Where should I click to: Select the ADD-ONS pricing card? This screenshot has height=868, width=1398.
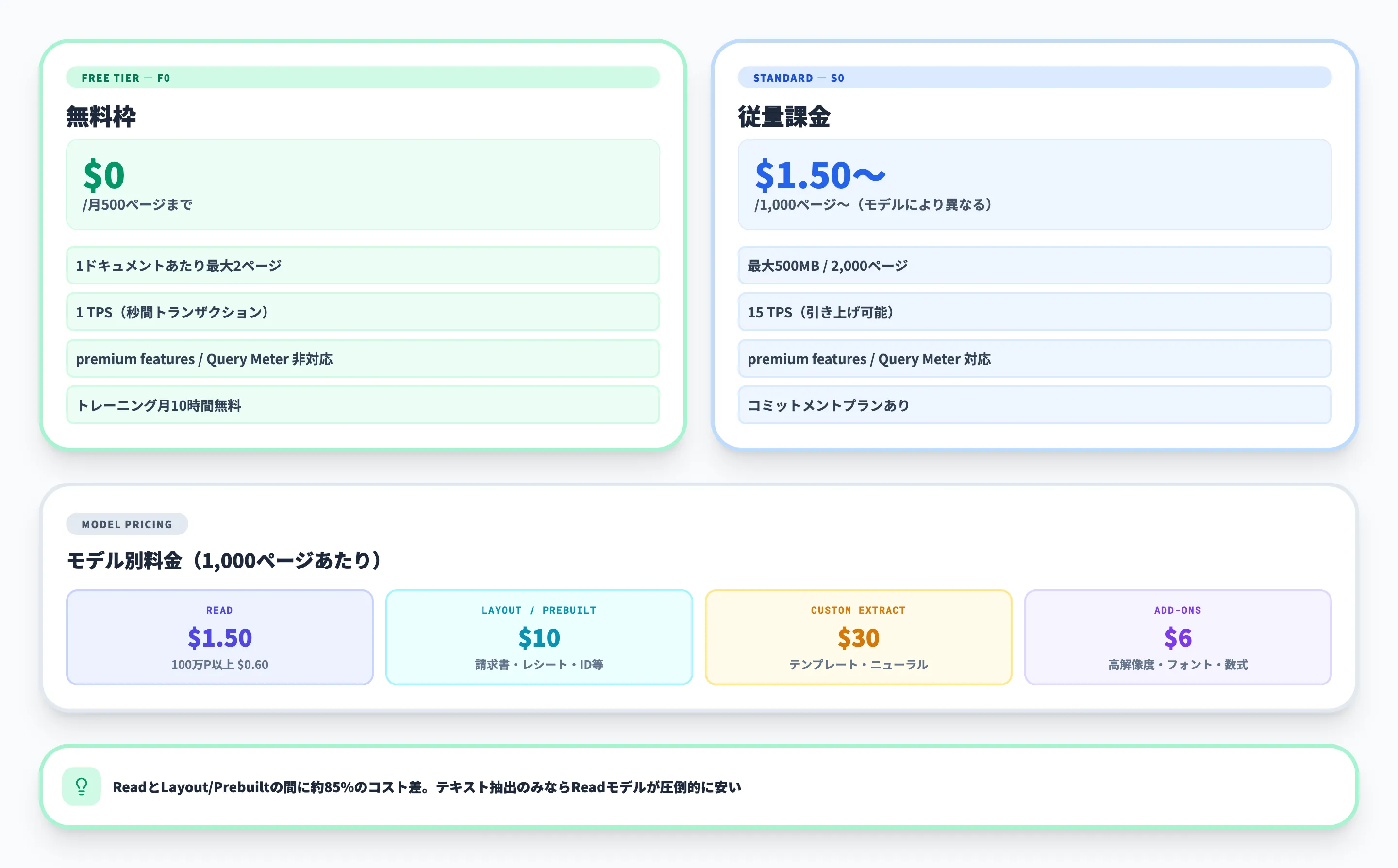1178,636
